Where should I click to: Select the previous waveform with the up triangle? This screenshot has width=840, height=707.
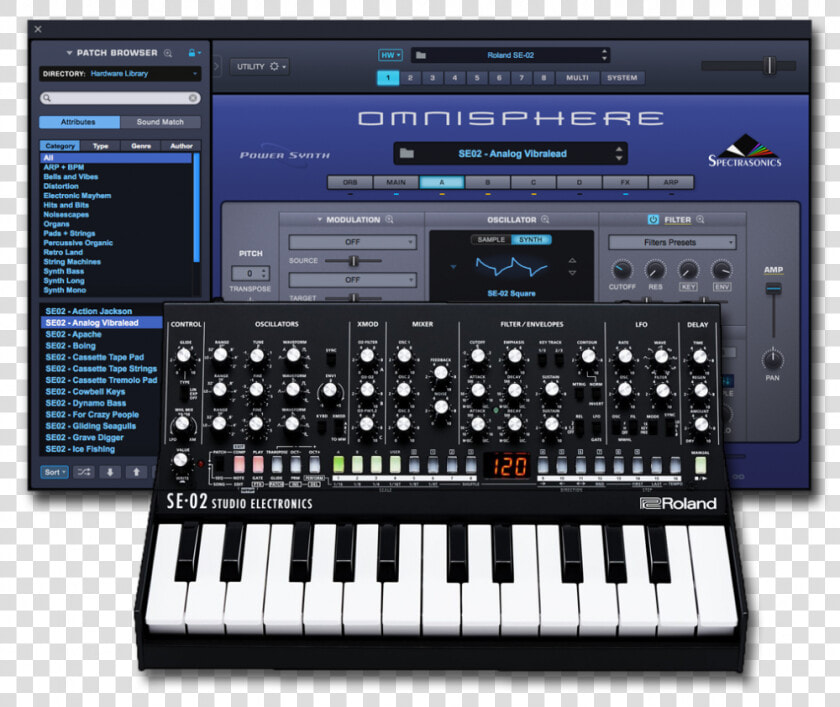(572, 260)
